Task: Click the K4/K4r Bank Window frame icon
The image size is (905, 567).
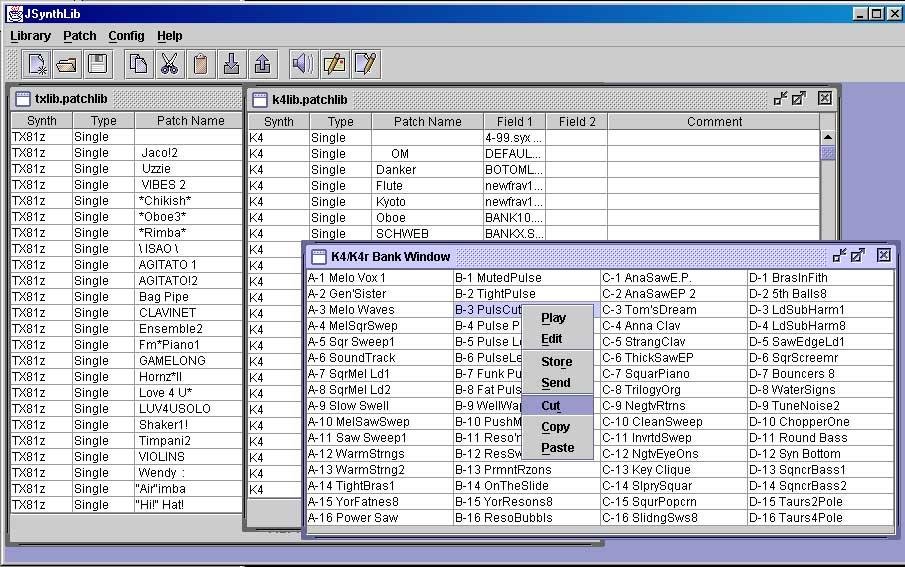Action: pyautogui.click(x=319, y=257)
